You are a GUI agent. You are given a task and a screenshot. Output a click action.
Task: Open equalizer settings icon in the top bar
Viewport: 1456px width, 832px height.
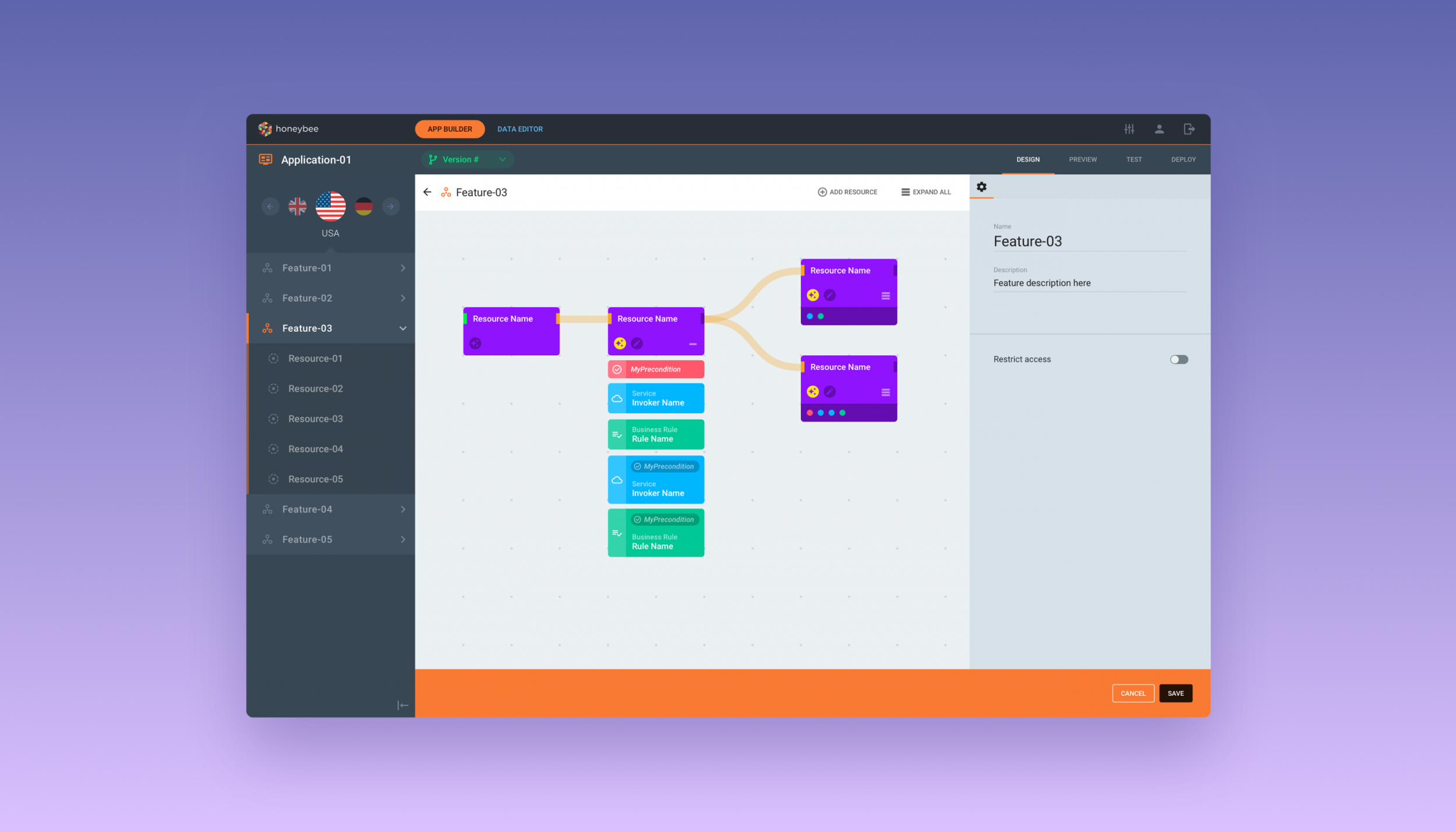[x=1129, y=129]
